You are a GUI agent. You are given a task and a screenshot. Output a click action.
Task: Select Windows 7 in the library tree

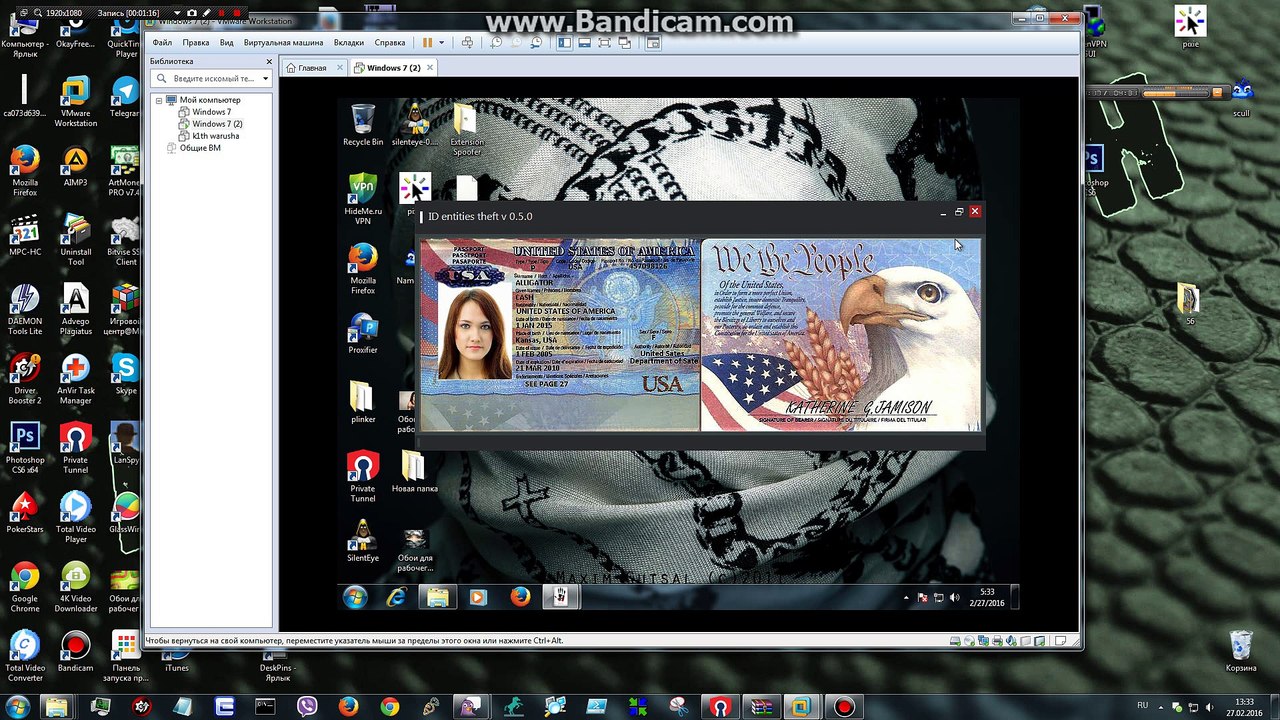(211, 112)
